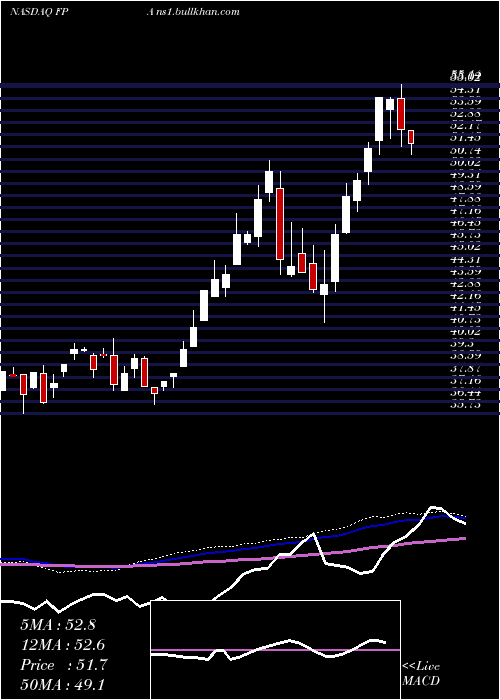Click the 50.02 price axis label

point(465,163)
